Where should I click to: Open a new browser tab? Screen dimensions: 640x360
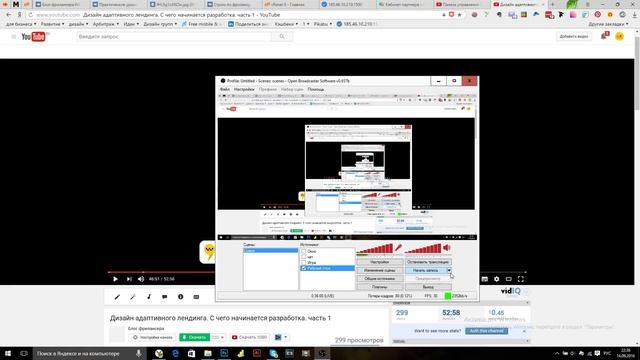tap(553, 4)
